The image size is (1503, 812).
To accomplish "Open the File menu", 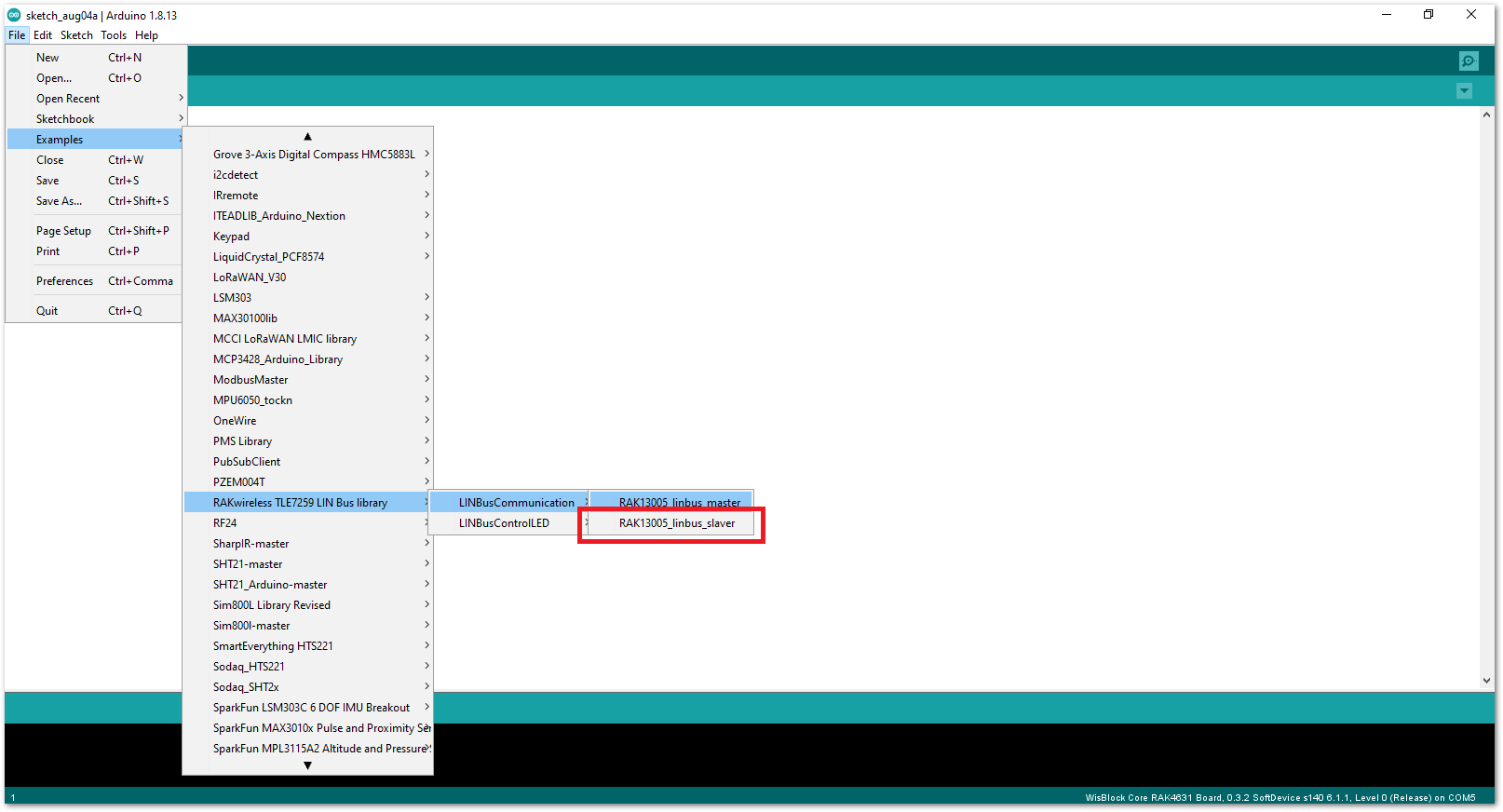I will tap(17, 35).
